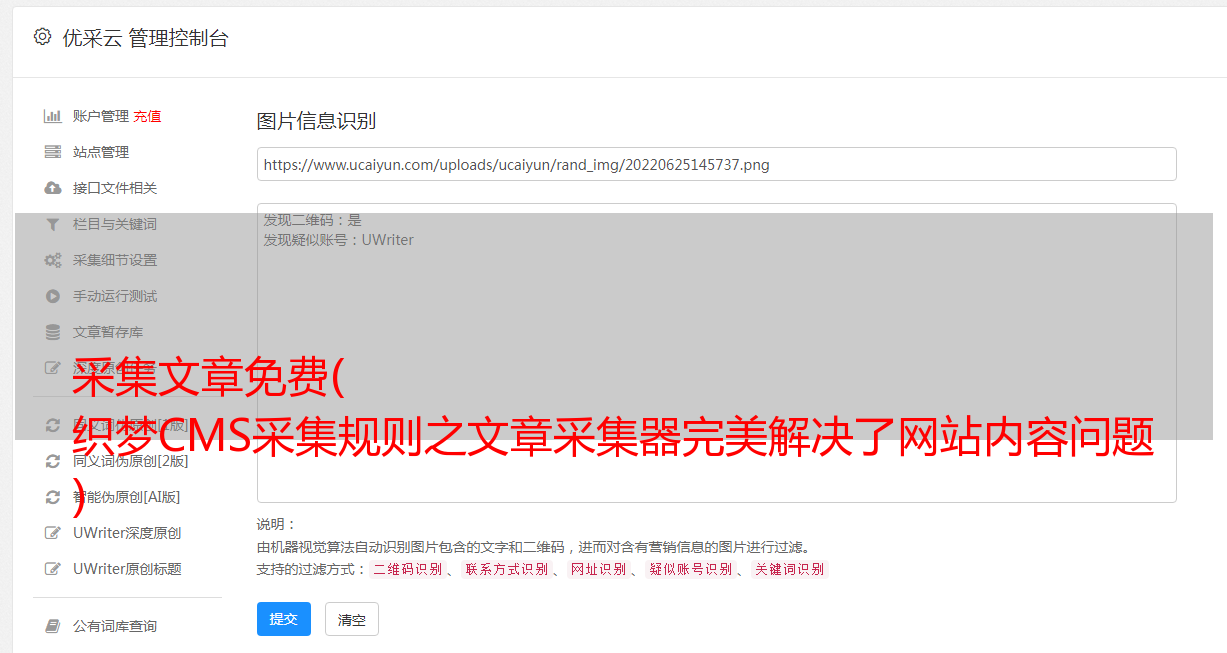
Task: Click the 站点管理 server icon
Action: (53, 152)
